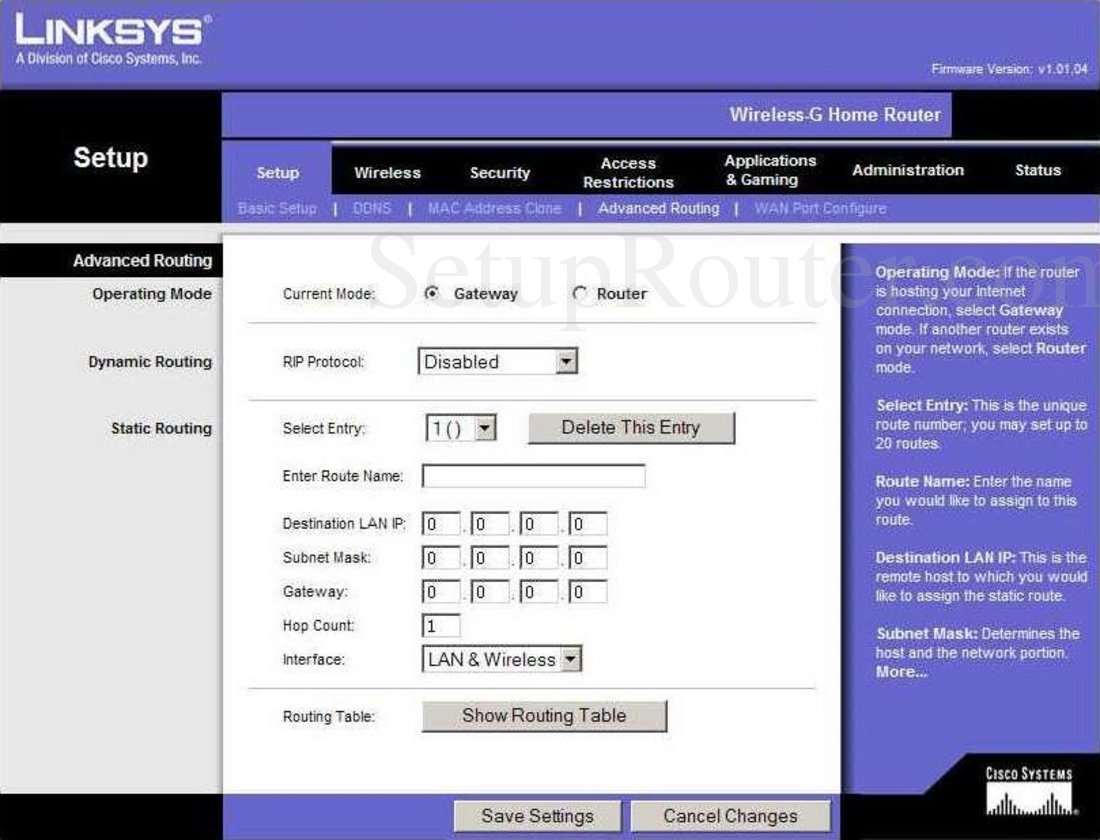Screen dimensions: 1100x840
Task: Select the Gateway operating mode
Action: 431,293
